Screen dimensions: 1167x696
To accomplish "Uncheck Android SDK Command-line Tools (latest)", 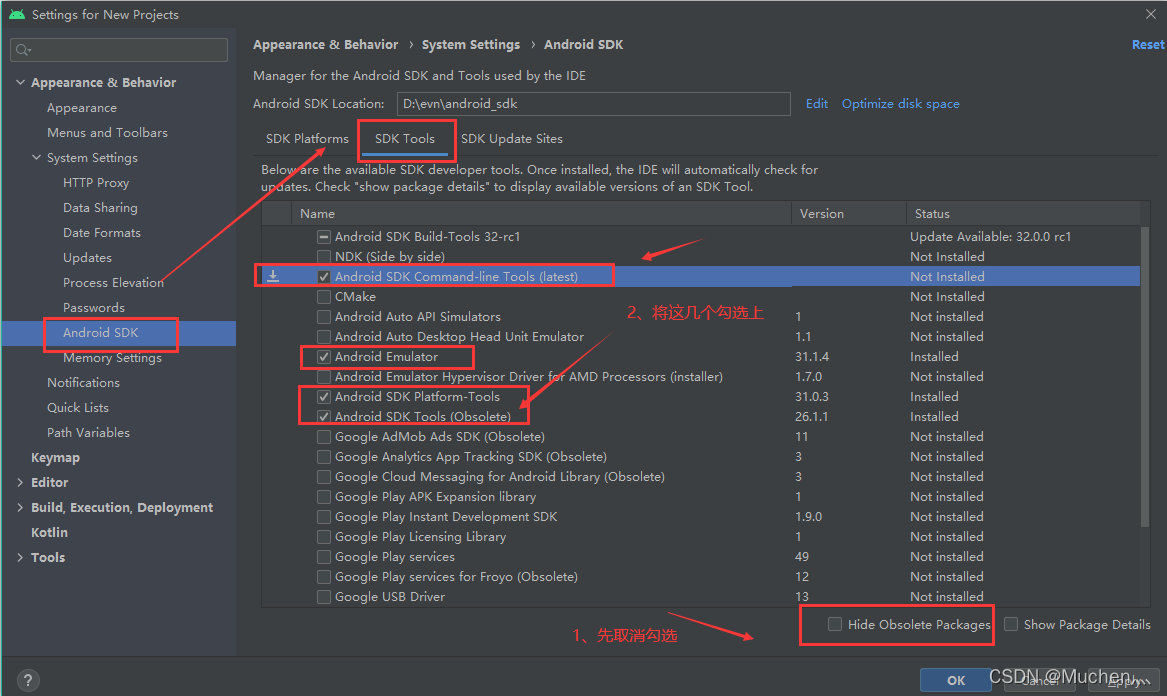I will 324,277.
